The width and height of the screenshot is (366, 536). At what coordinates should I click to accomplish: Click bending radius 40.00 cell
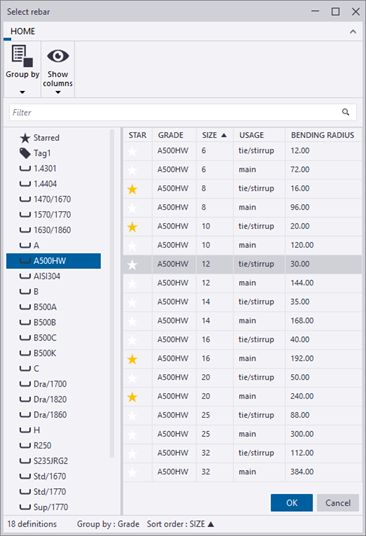click(x=323, y=339)
